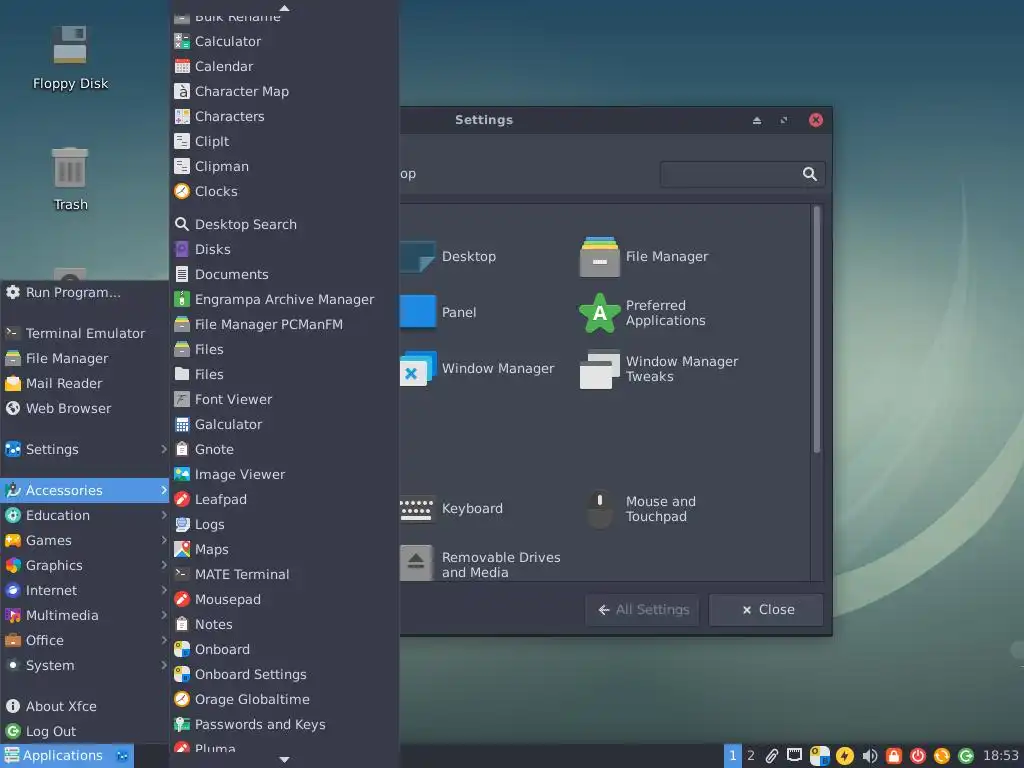Open About Xfce
The image size is (1024, 768).
(x=84, y=706)
